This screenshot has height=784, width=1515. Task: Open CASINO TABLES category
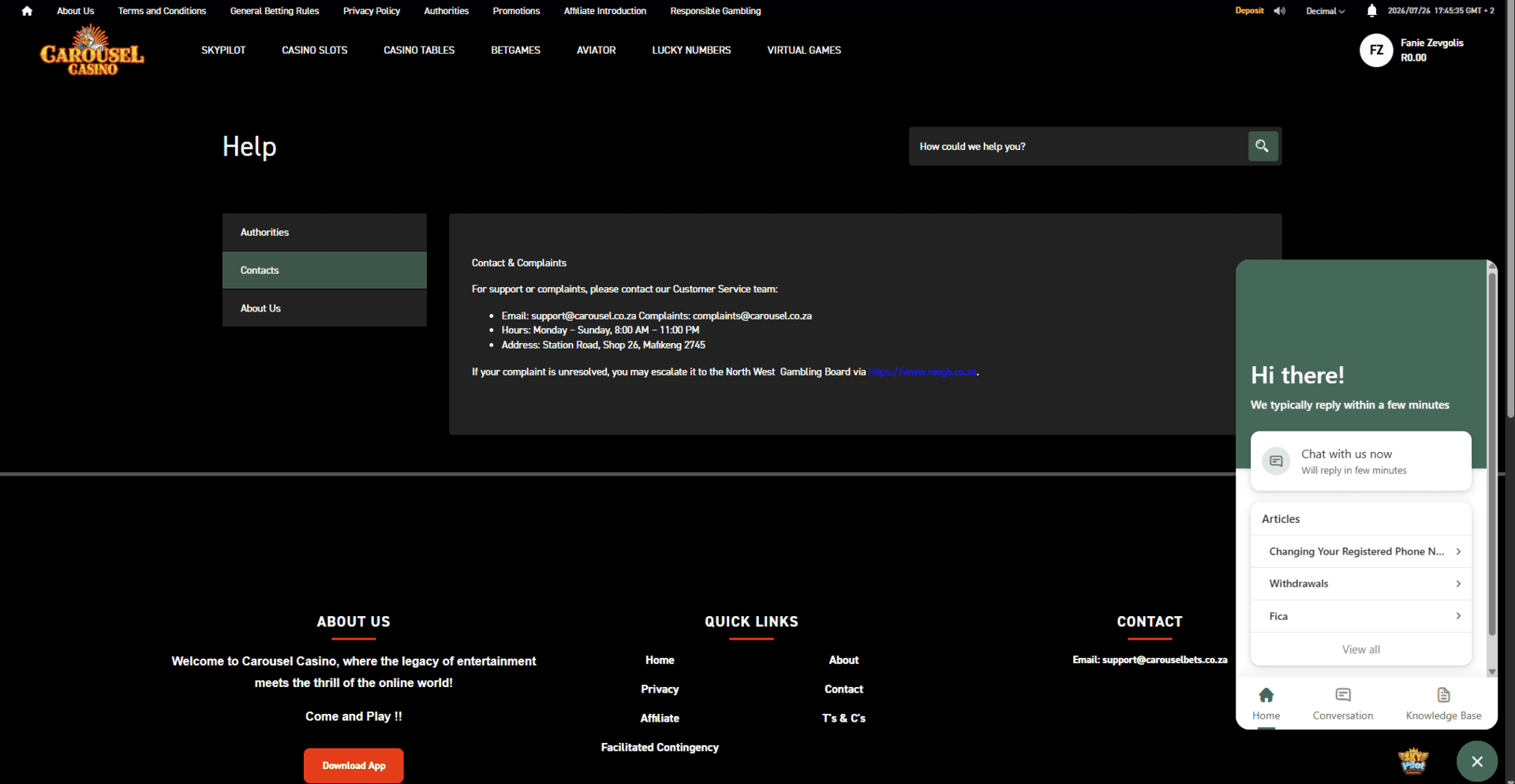[x=419, y=50]
